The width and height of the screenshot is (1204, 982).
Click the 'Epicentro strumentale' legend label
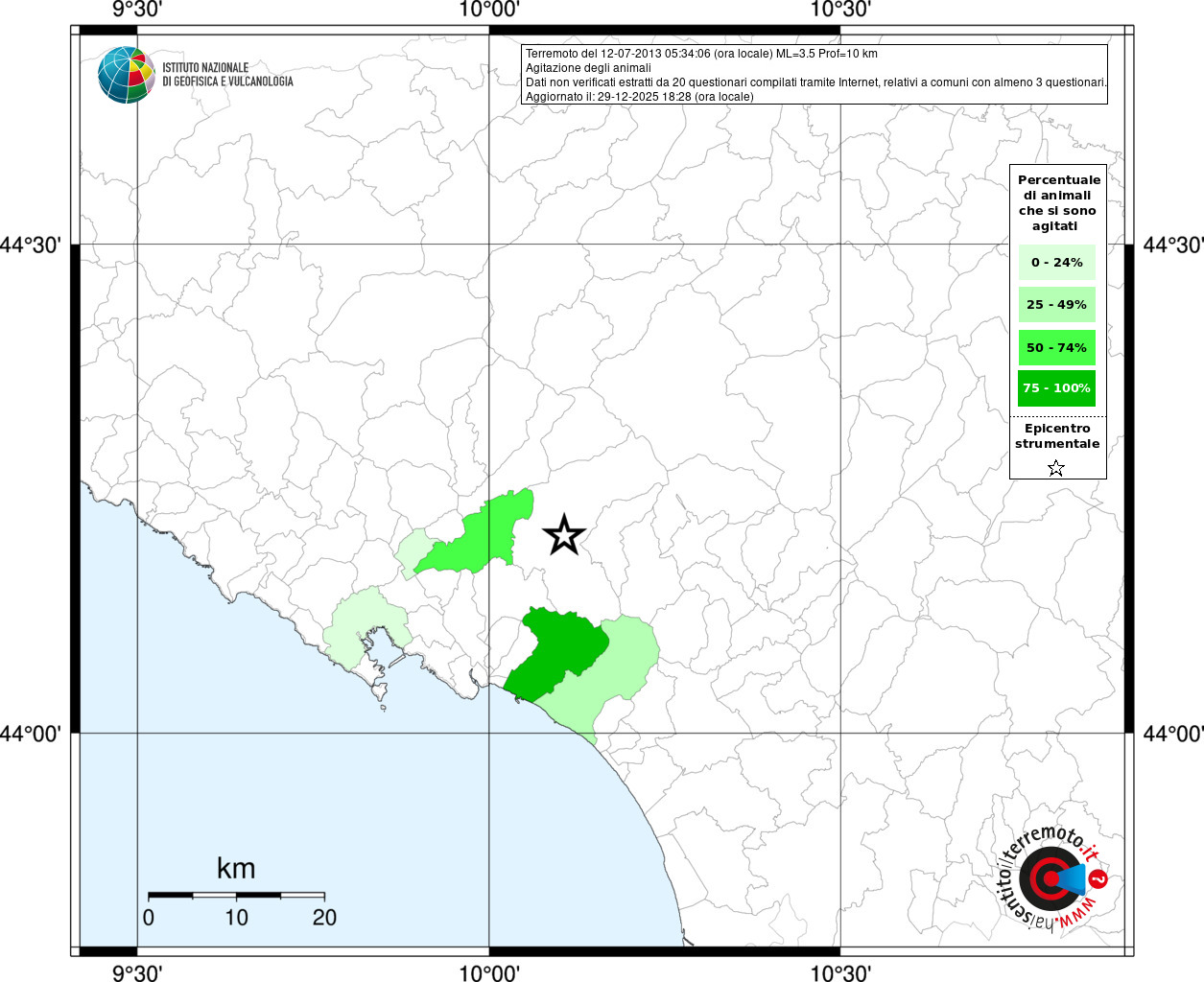[x=1057, y=435]
